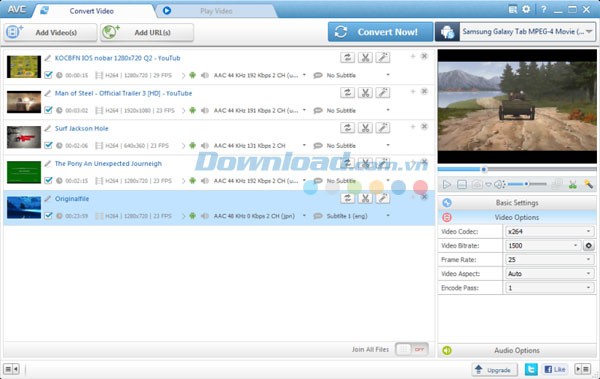Open audio track dropdown for Surf Jackson Hole

pos(304,145)
